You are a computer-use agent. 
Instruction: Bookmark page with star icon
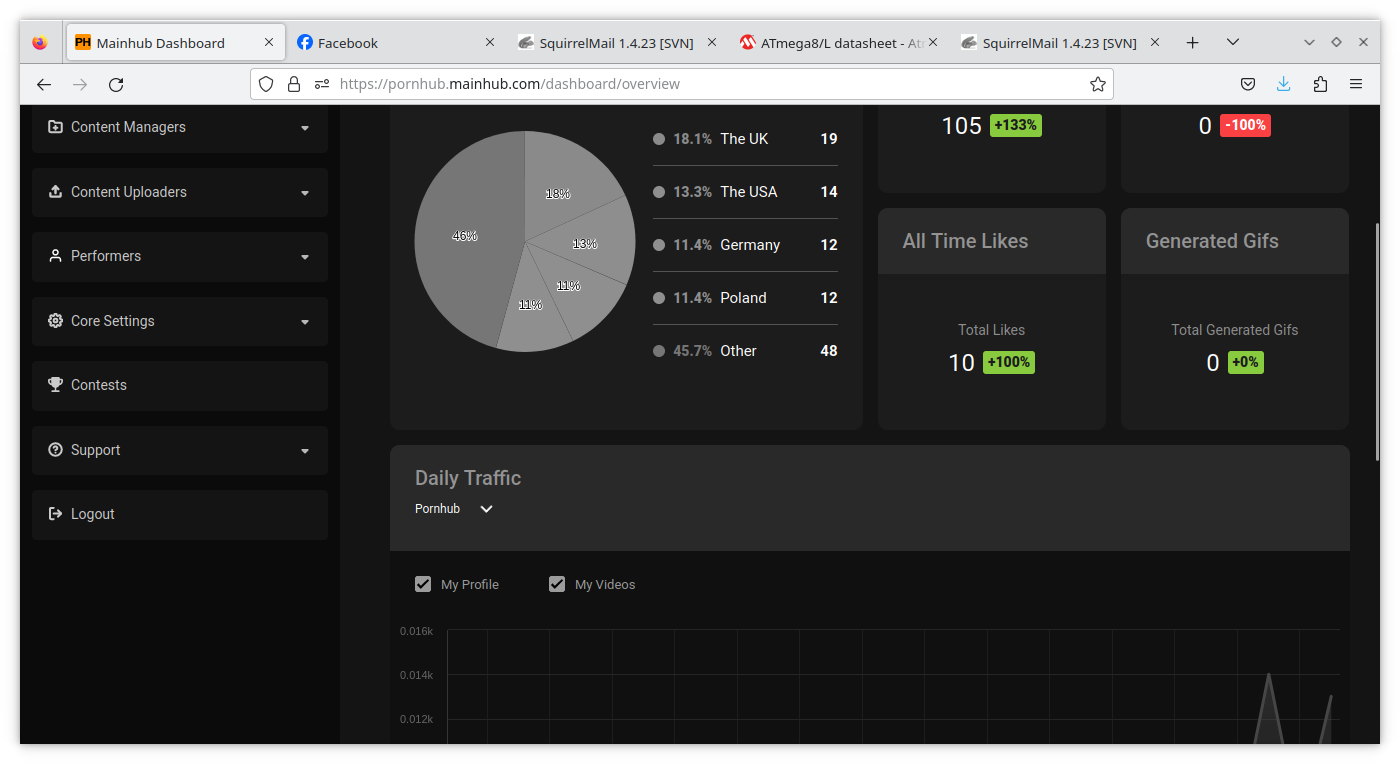click(x=1097, y=84)
